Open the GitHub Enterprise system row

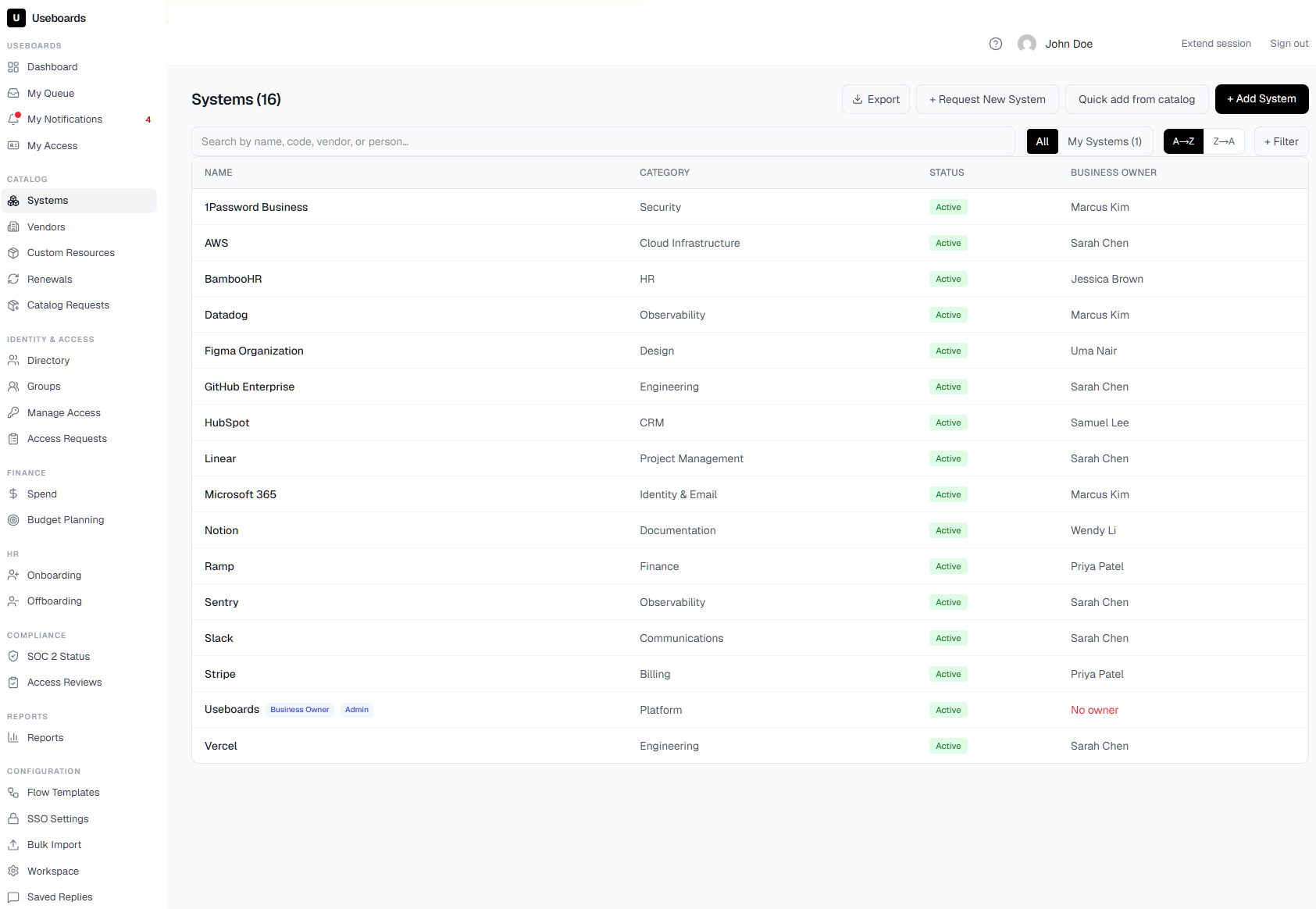pyautogui.click(x=750, y=387)
